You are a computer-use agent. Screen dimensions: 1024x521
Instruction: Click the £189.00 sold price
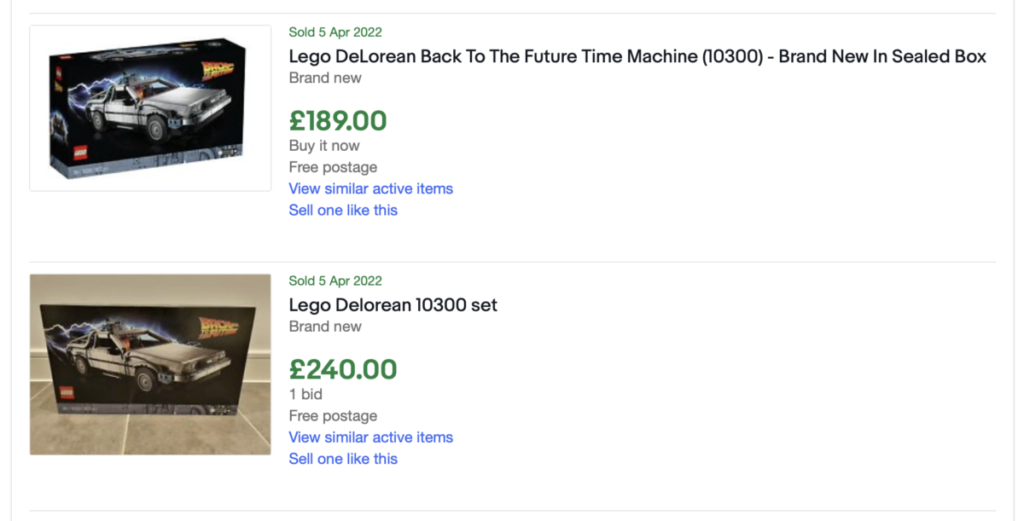pos(338,121)
